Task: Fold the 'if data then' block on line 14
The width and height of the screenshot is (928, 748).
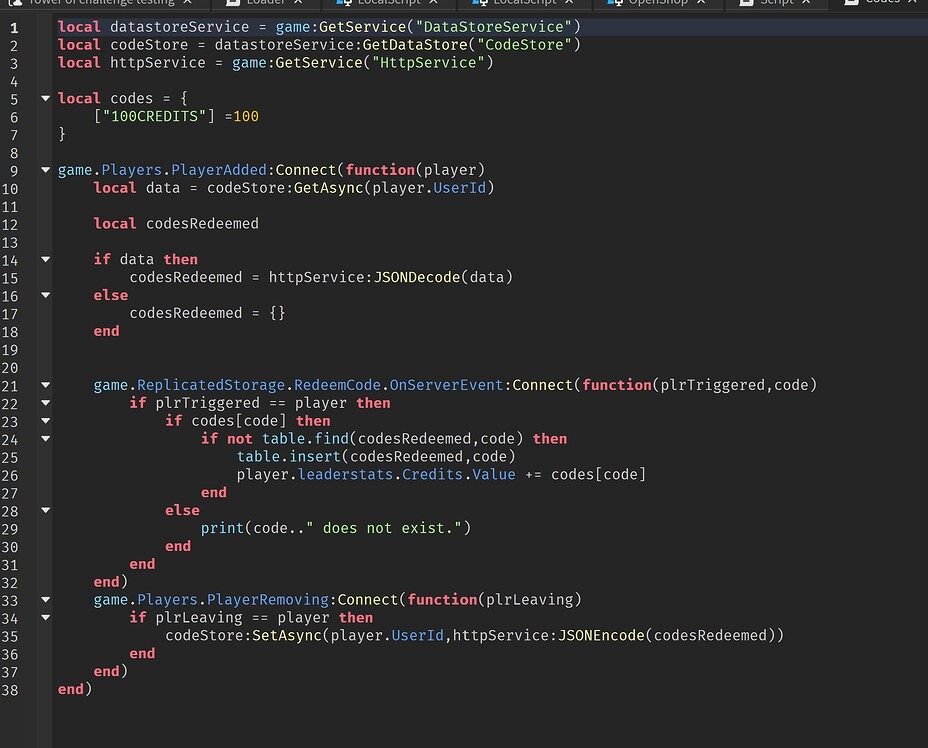Action: click(x=46, y=259)
